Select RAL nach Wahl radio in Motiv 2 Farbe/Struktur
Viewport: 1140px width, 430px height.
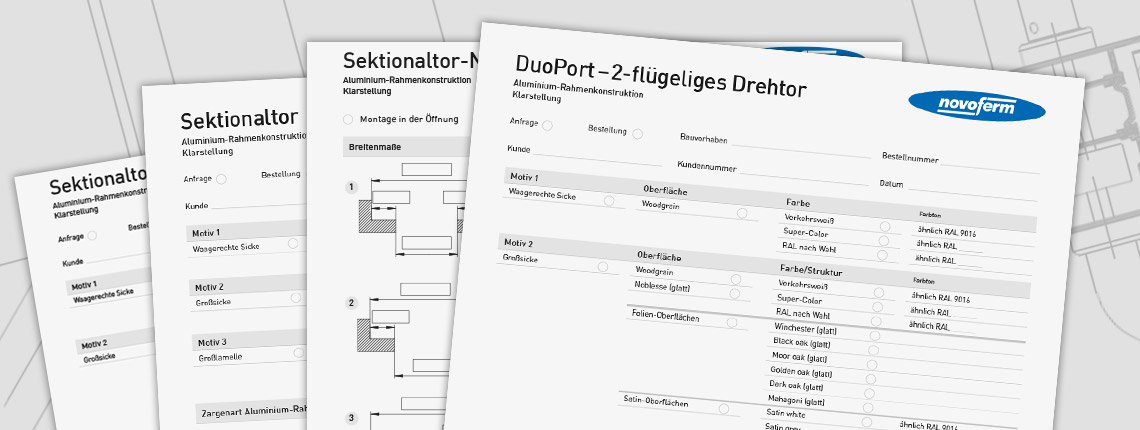coord(875,322)
